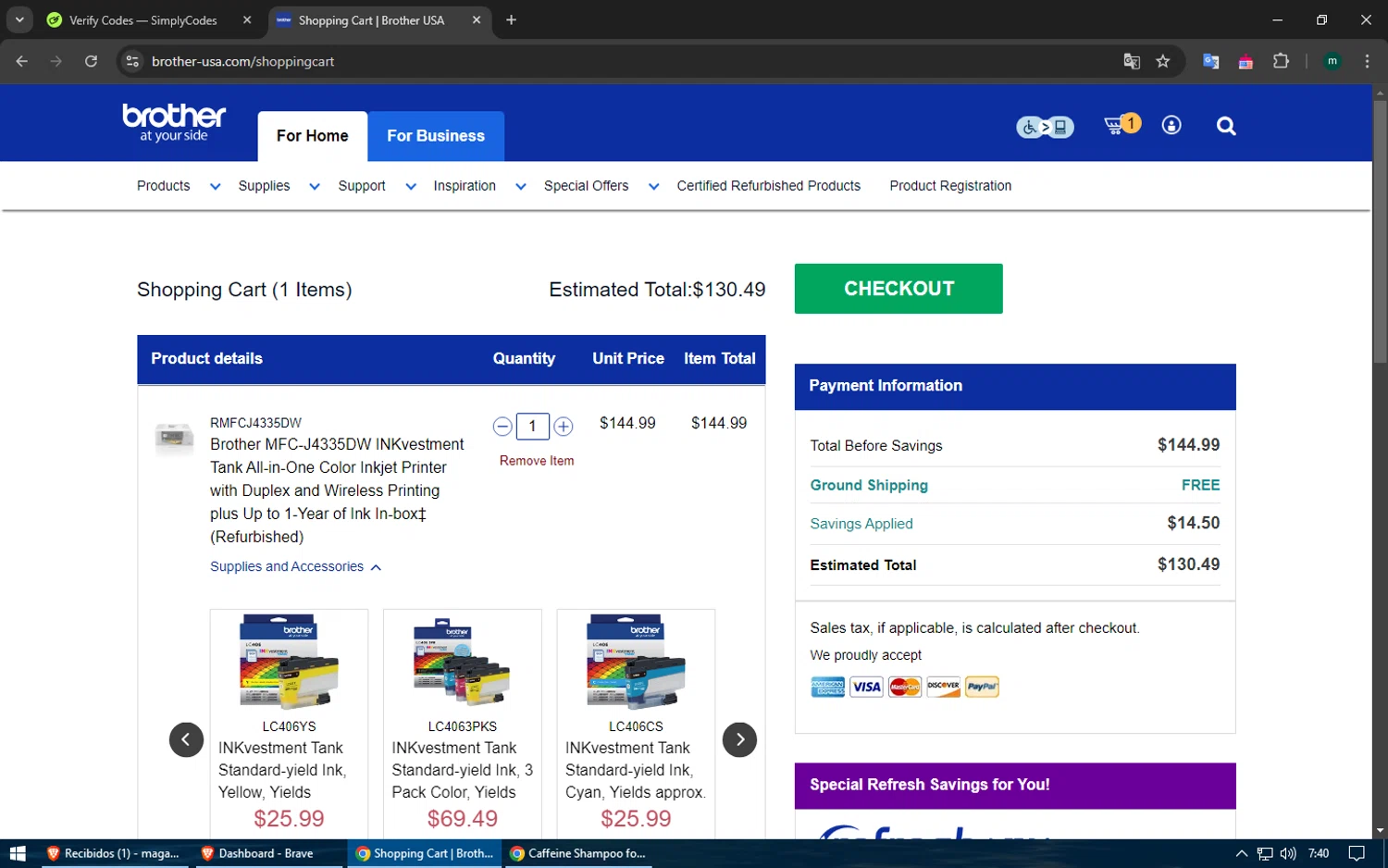
Task: Click the search magnifier icon
Action: click(1226, 126)
